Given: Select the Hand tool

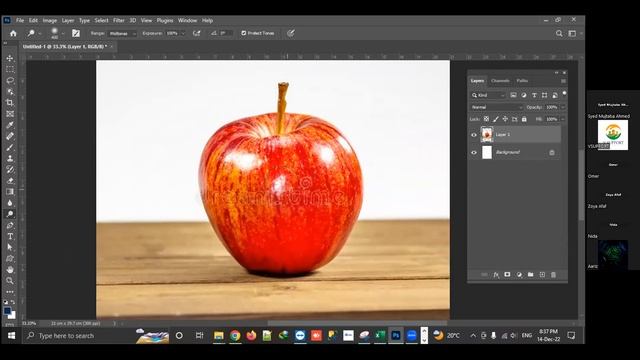Looking at the screenshot, I should pyautogui.click(x=10, y=269).
